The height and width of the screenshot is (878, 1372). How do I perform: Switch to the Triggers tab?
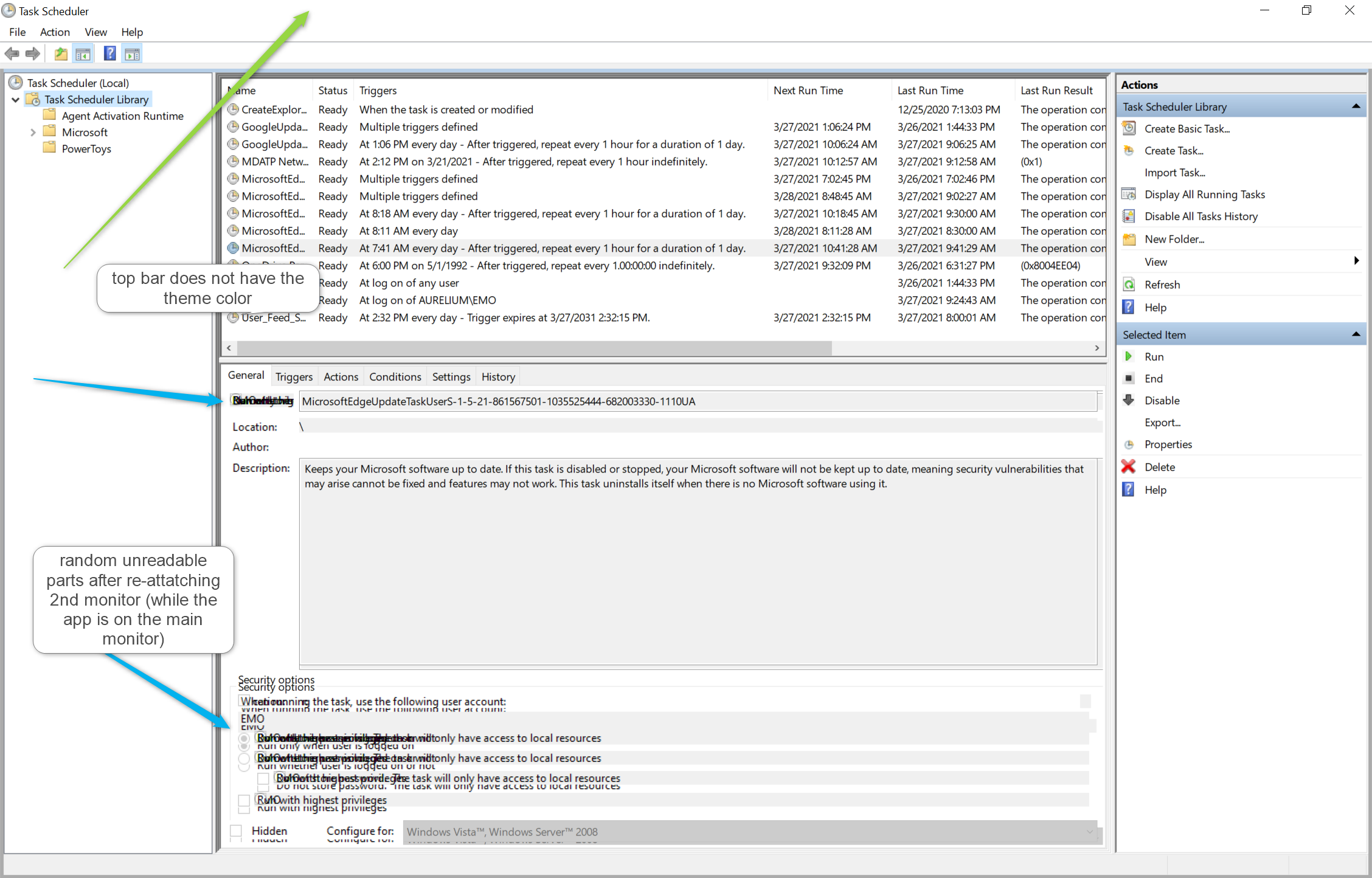tap(294, 376)
